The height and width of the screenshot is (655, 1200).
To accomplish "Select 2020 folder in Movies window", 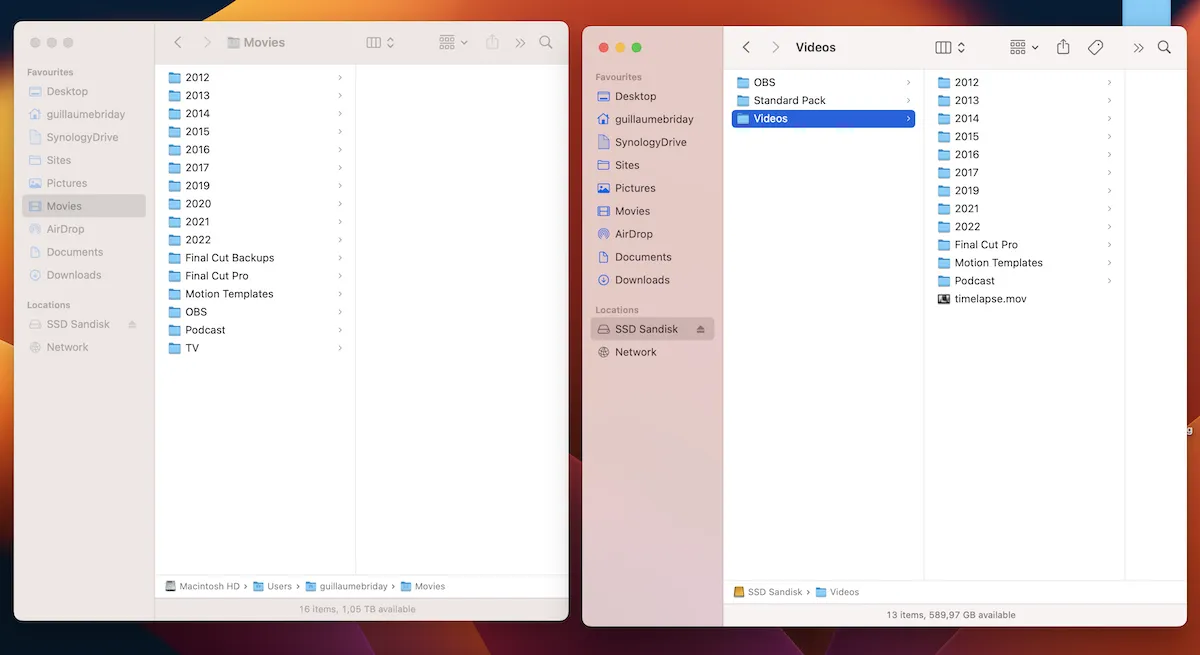I will pyautogui.click(x=256, y=204).
